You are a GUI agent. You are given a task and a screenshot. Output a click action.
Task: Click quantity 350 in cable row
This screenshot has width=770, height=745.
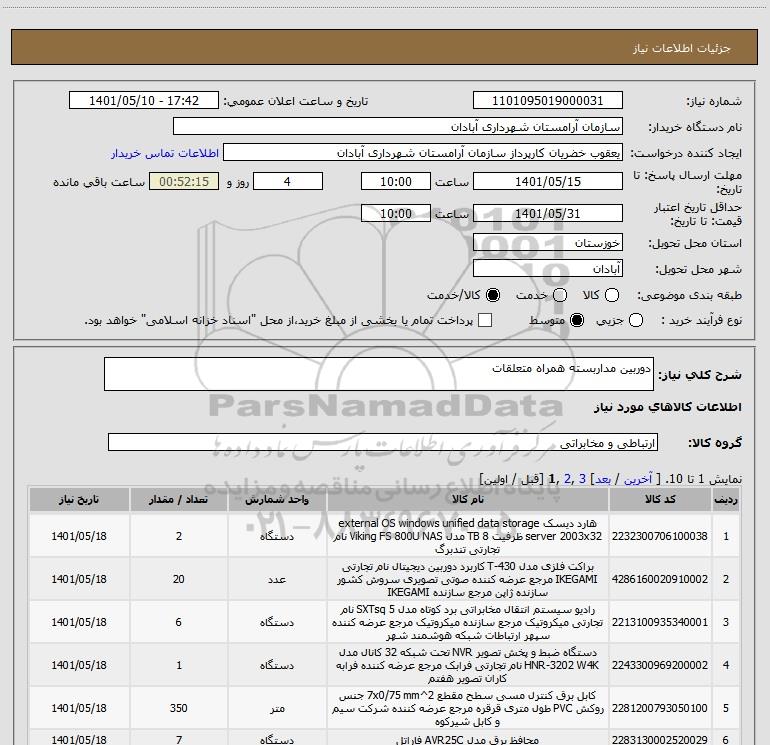(179, 708)
